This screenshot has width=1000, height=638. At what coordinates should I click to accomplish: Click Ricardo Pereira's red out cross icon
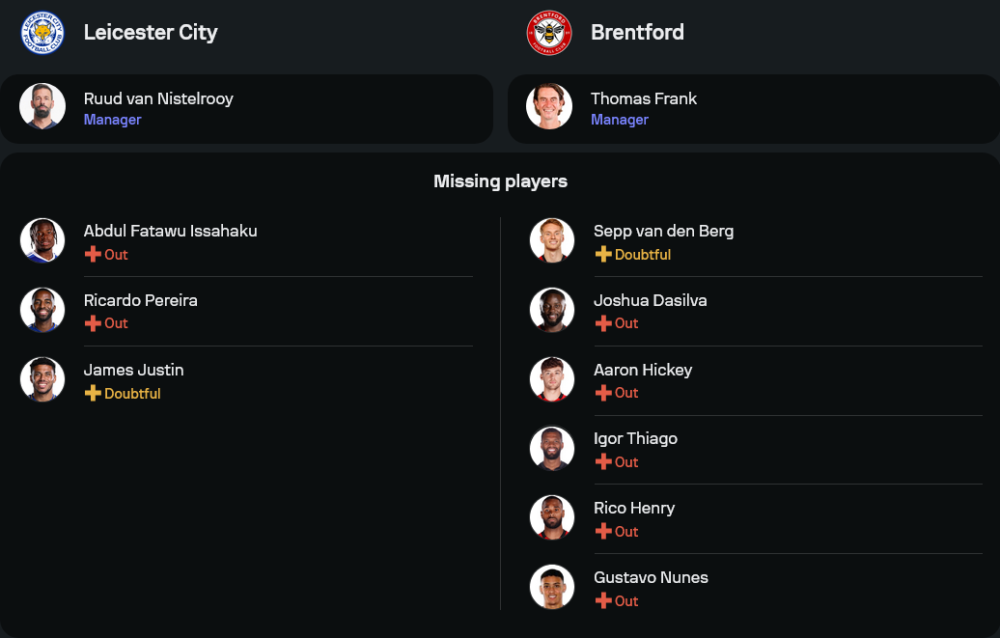tap(93, 323)
